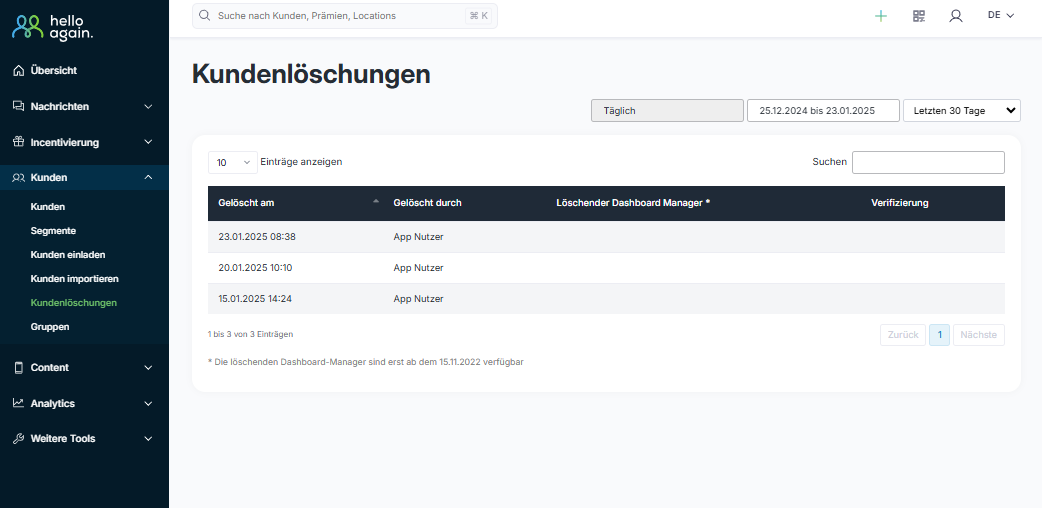Click the Nachrichten chat icon

[19, 106]
